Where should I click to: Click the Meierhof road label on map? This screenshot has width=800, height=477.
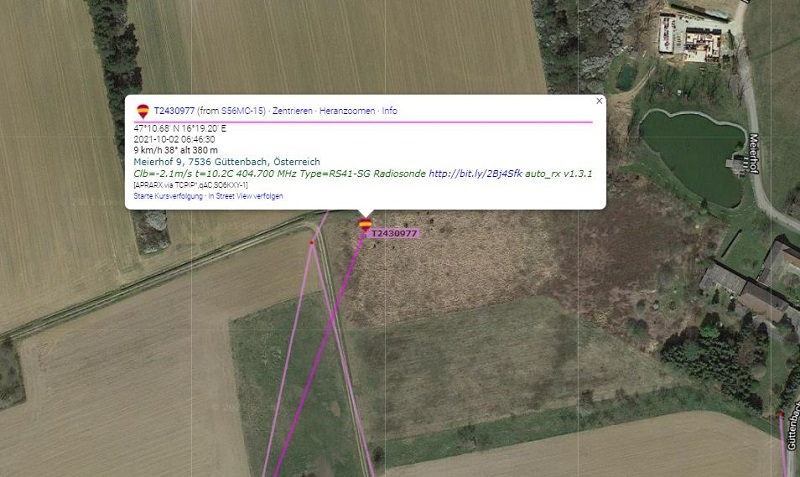click(755, 154)
